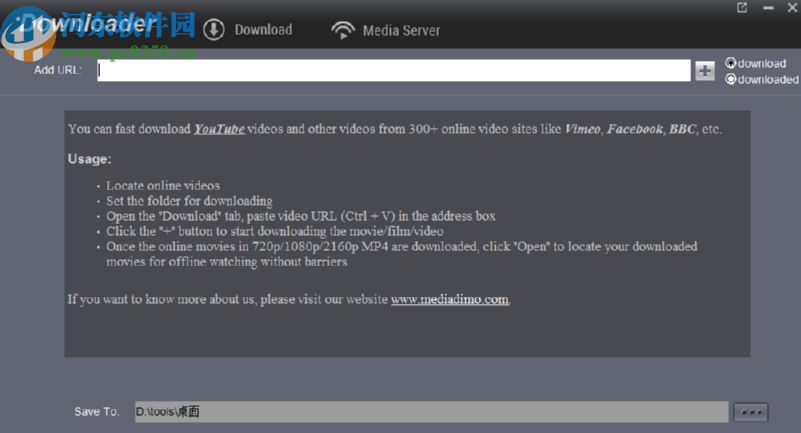This screenshot has height=433, width=801.
Task: Open folder browser with three-dots button
Action: coord(750,412)
